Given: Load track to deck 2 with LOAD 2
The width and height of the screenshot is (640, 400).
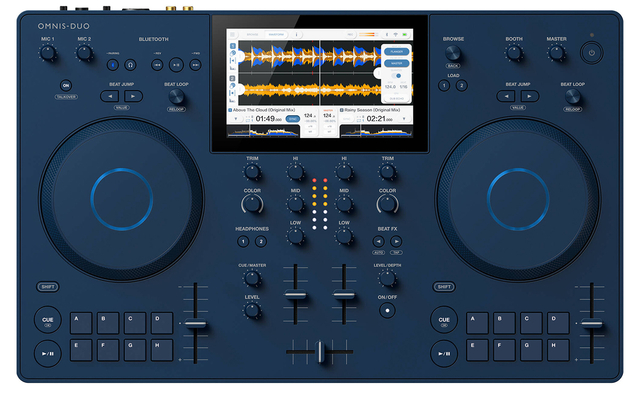Looking at the screenshot, I should [x=462, y=85].
